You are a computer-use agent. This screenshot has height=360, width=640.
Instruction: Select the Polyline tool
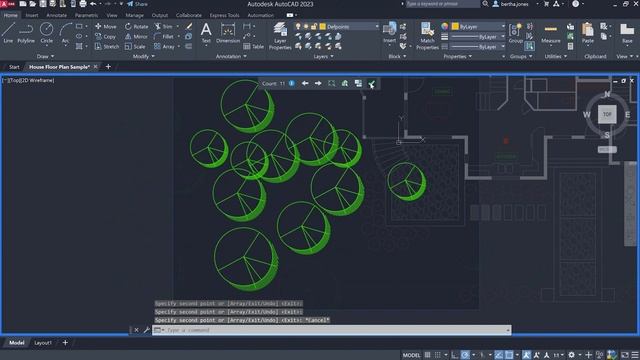point(26,33)
